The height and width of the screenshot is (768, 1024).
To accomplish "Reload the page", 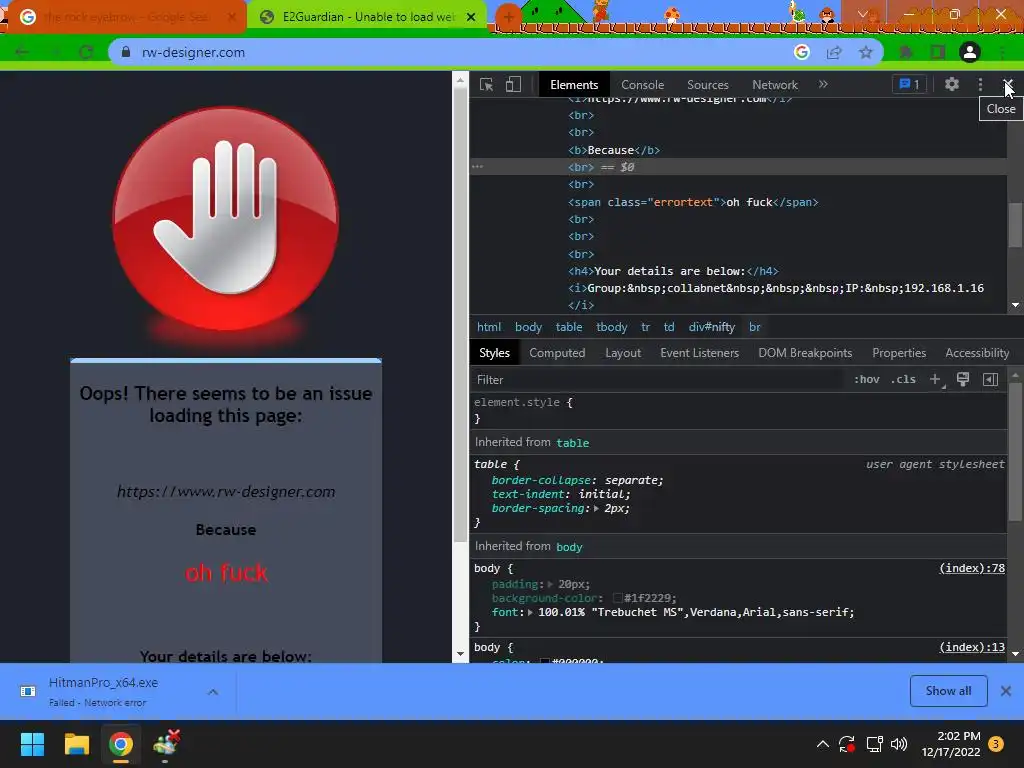I will [x=86, y=52].
